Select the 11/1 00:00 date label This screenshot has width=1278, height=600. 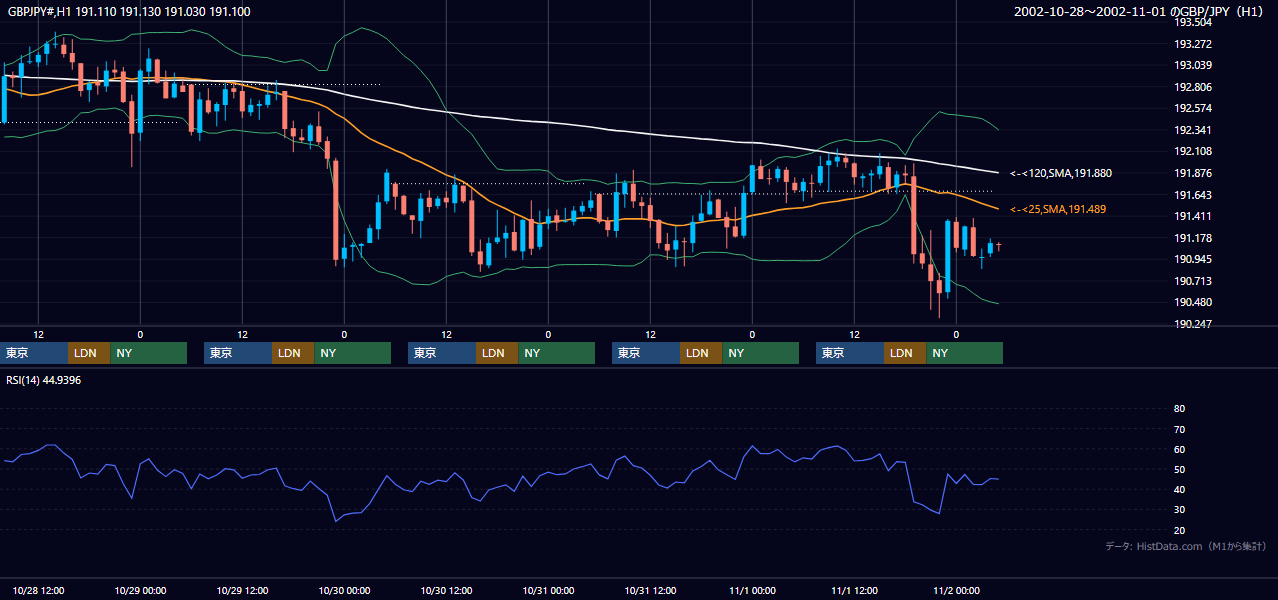[x=753, y=590]
